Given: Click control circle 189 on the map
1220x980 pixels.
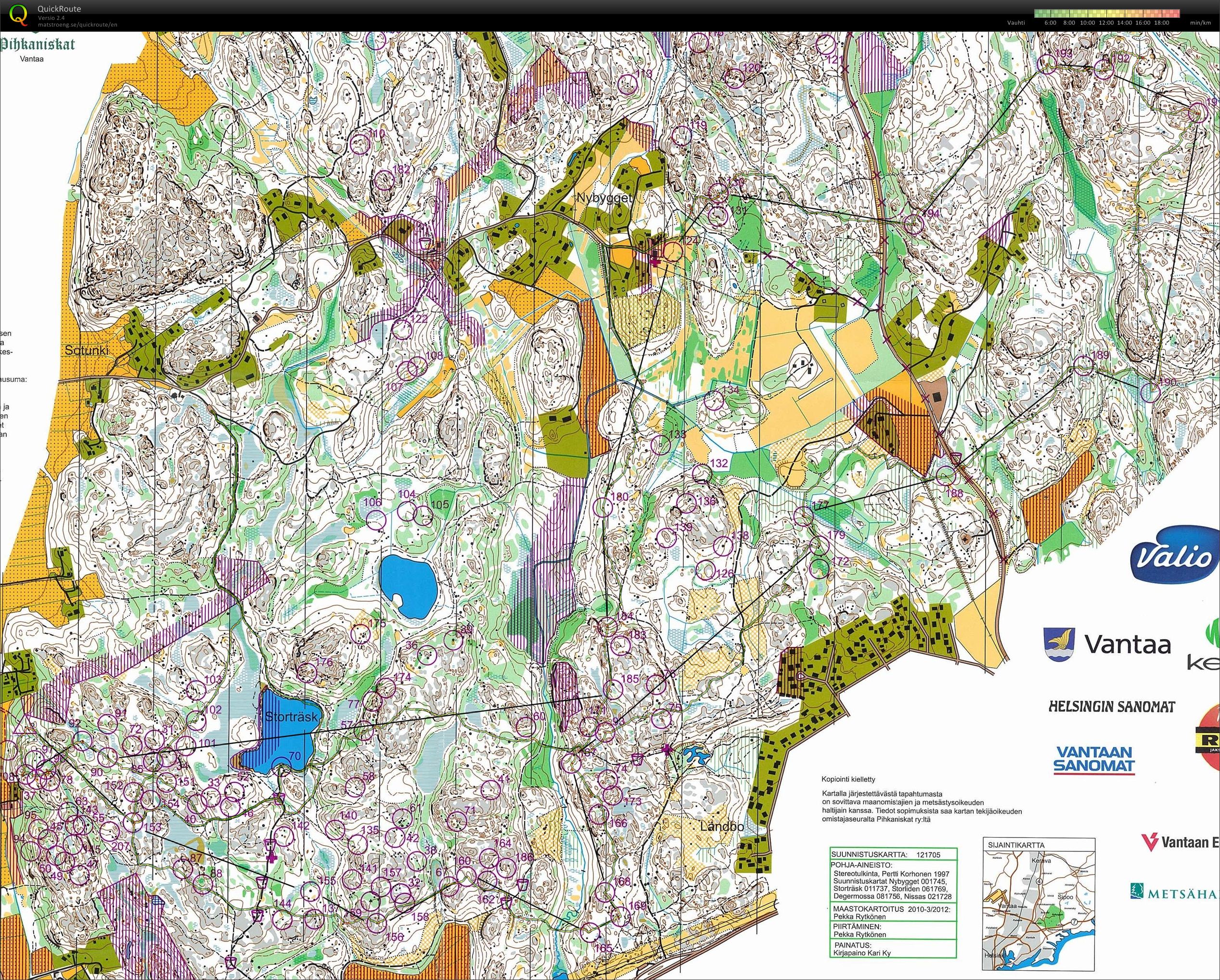Looking at the screenshot, I should click(x=1083, y=366).
